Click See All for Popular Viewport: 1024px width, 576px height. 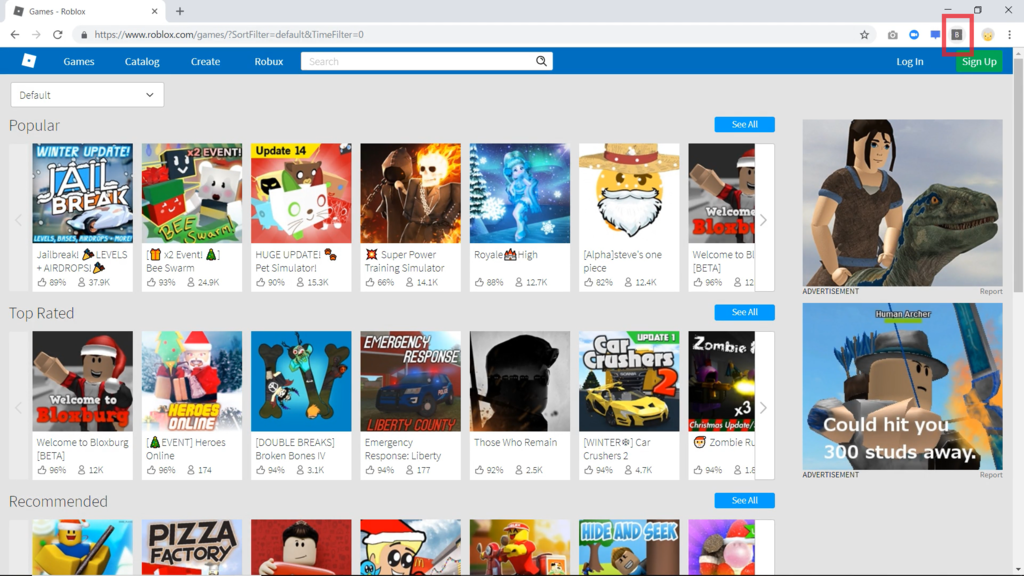point(744,124)
